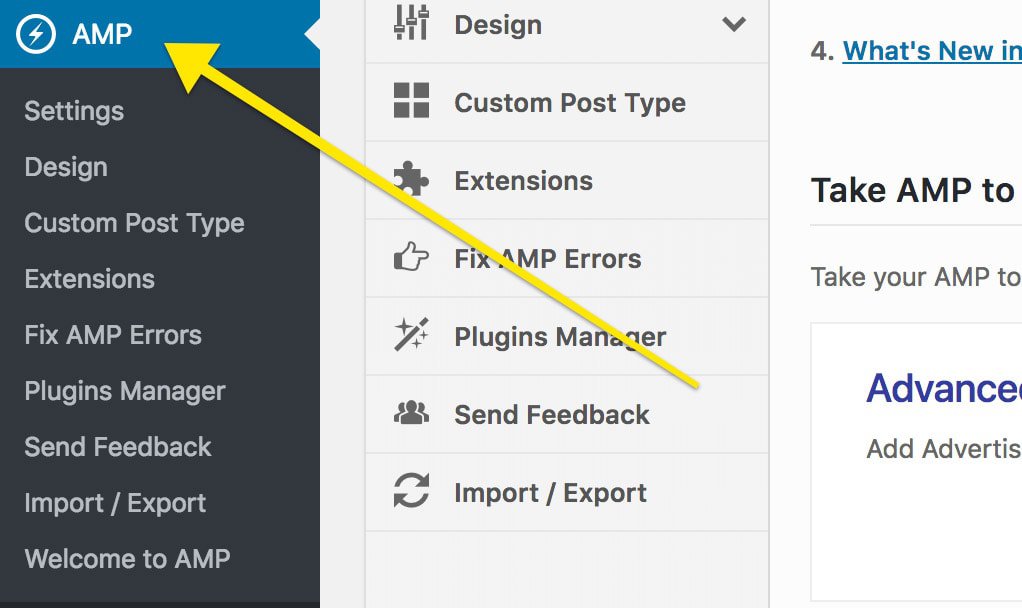The image size is (1022, 608).
Task: Open Welcome to AMP sidebar item
Action: pyautogui.click(x=127, y=559)
